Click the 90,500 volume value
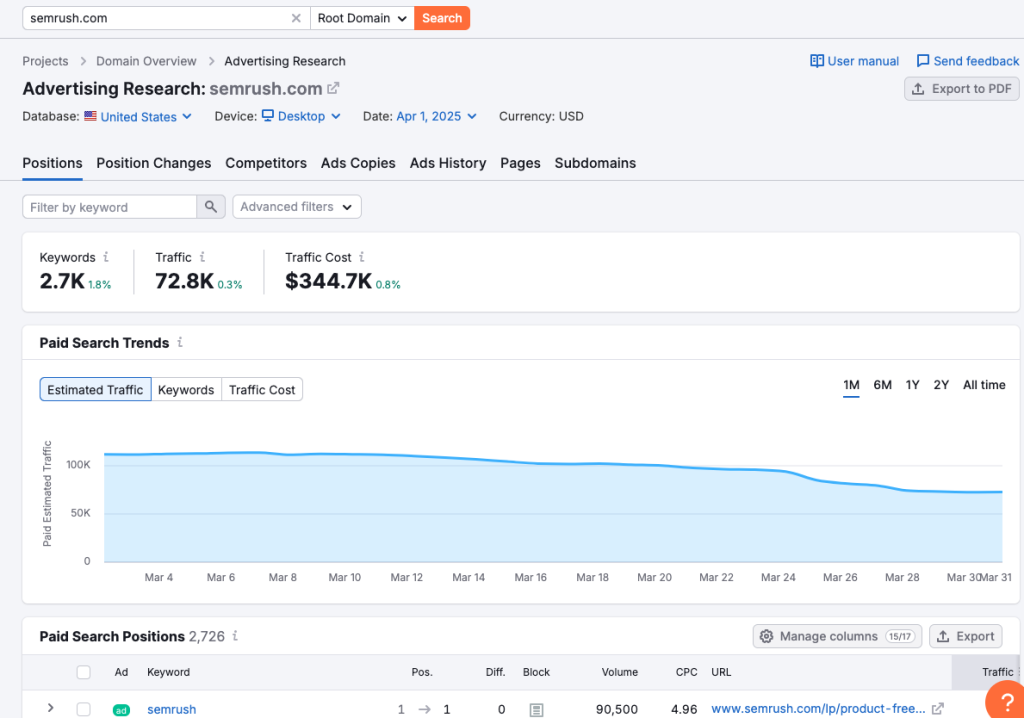Viewport: 1024px width, 718px height. click(616, 710)
